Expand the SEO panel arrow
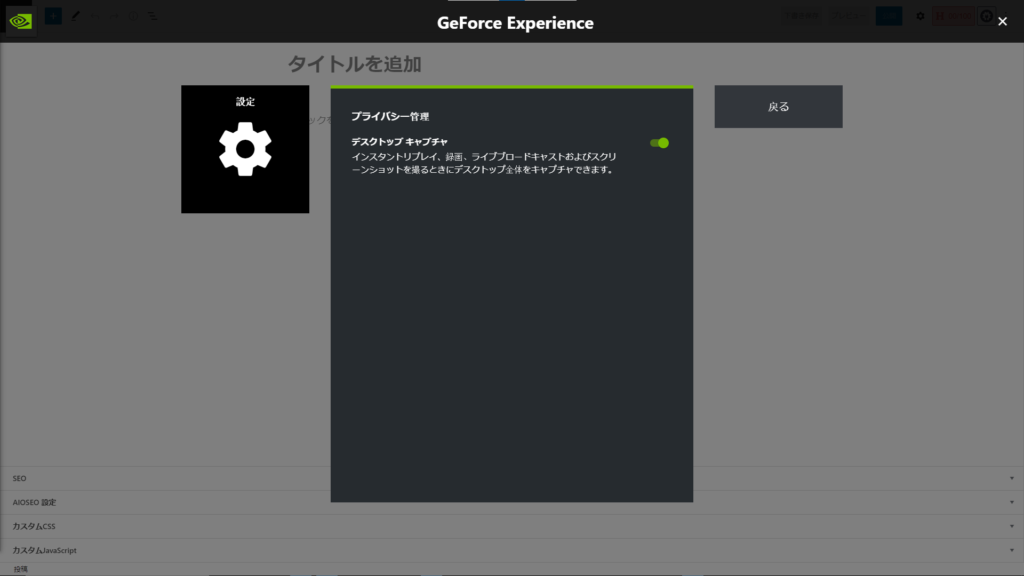The height and width of the screenshot is (576, 1024). [x=1012, y=479]
